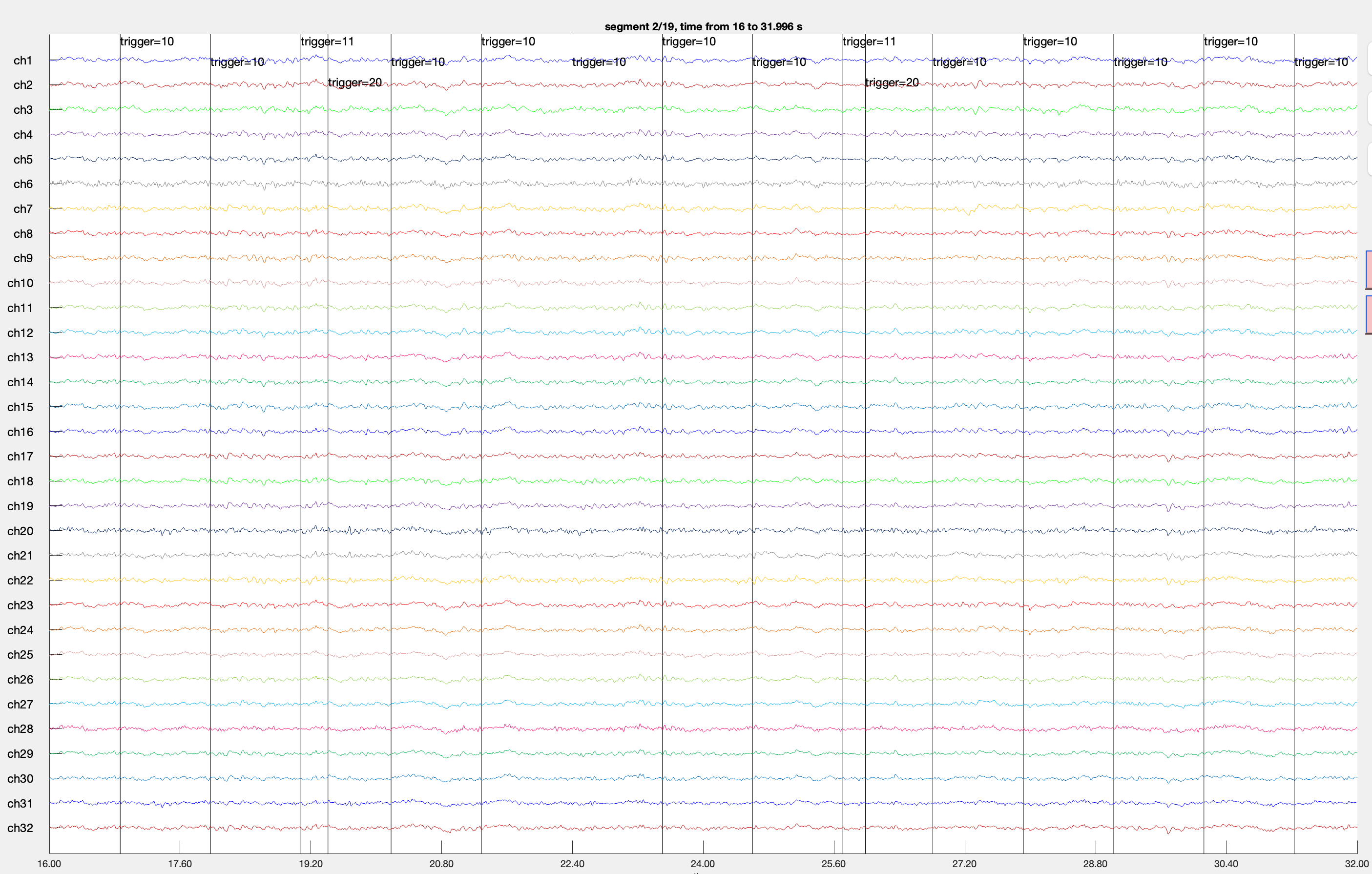Pick the ch18 channel label
This screenshot has width=1372, height=874.
click(20, 481)
